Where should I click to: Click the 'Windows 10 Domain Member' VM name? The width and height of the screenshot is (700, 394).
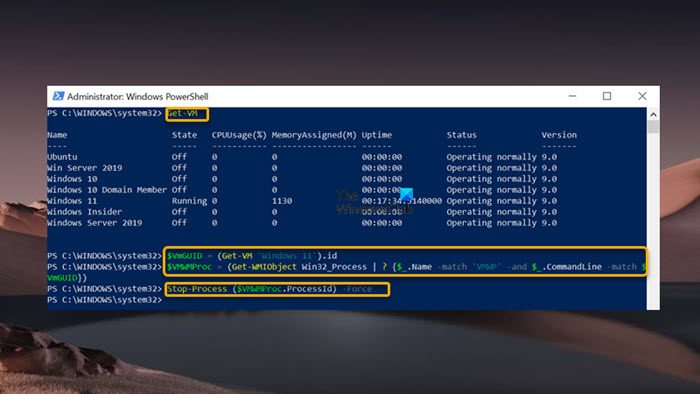(x=107, y=190)
